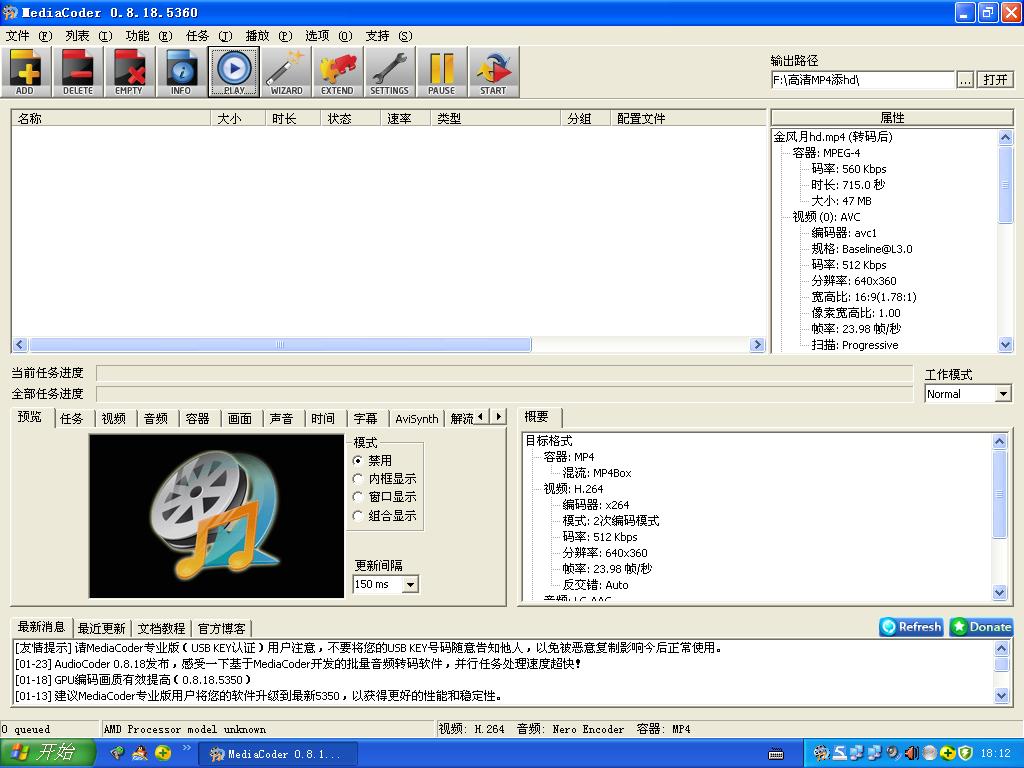1024x768 pixels.
Task: Open the 工作模式 Normal dropdown
Action: tap(1003, 394)
